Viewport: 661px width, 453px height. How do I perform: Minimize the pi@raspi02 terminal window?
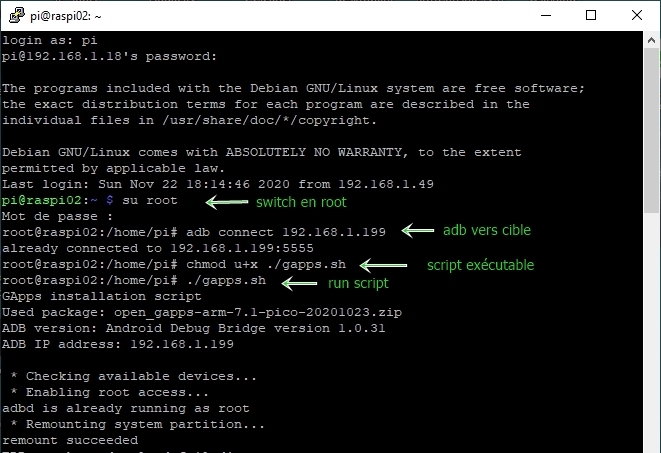coord(546,16)
